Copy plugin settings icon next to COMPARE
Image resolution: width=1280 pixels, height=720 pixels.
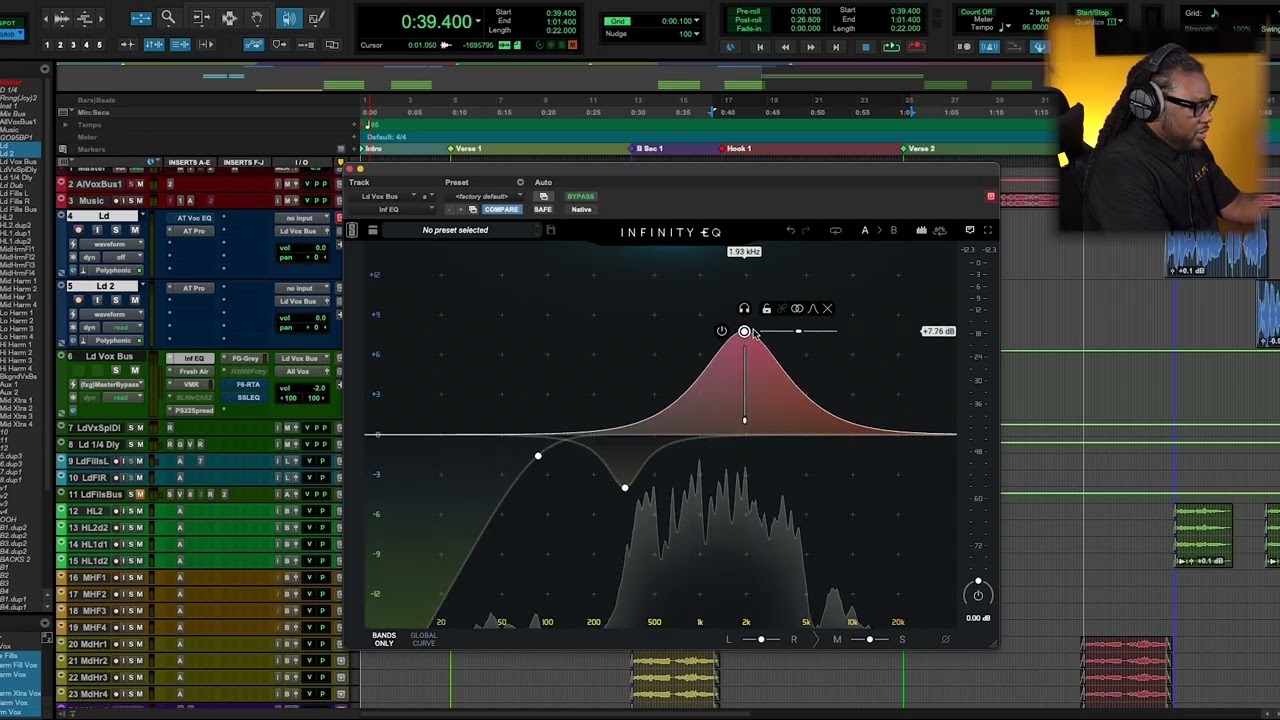473,210
